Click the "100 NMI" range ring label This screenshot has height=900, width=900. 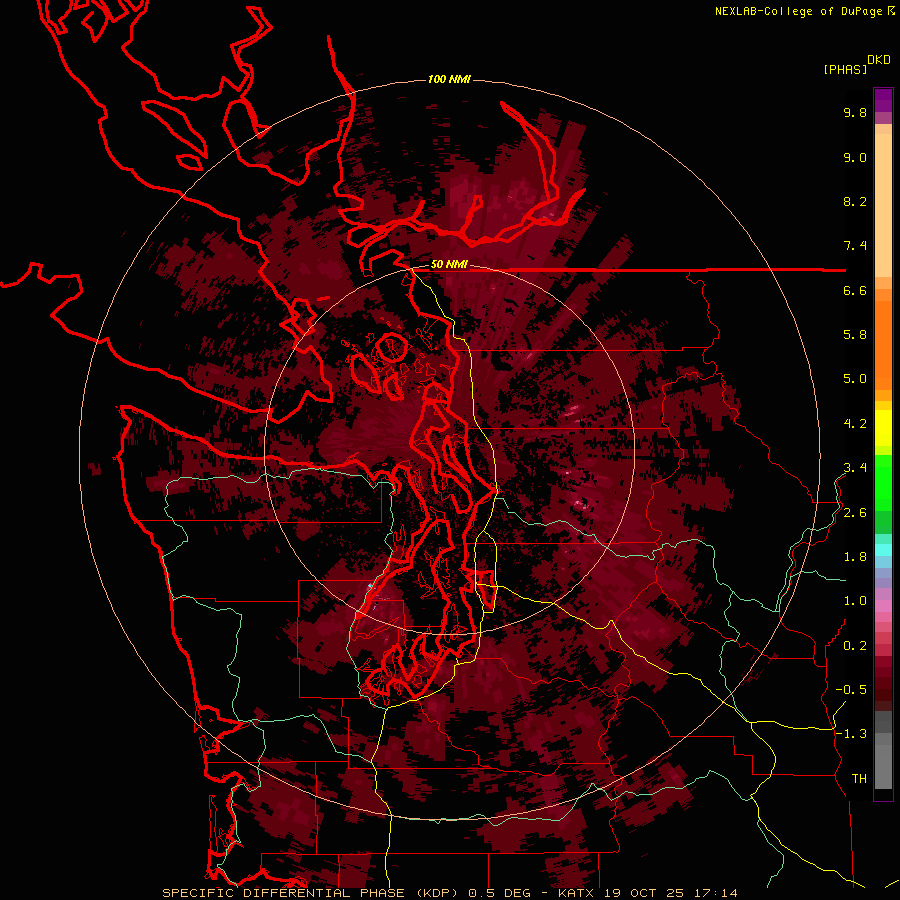[449, 79]
